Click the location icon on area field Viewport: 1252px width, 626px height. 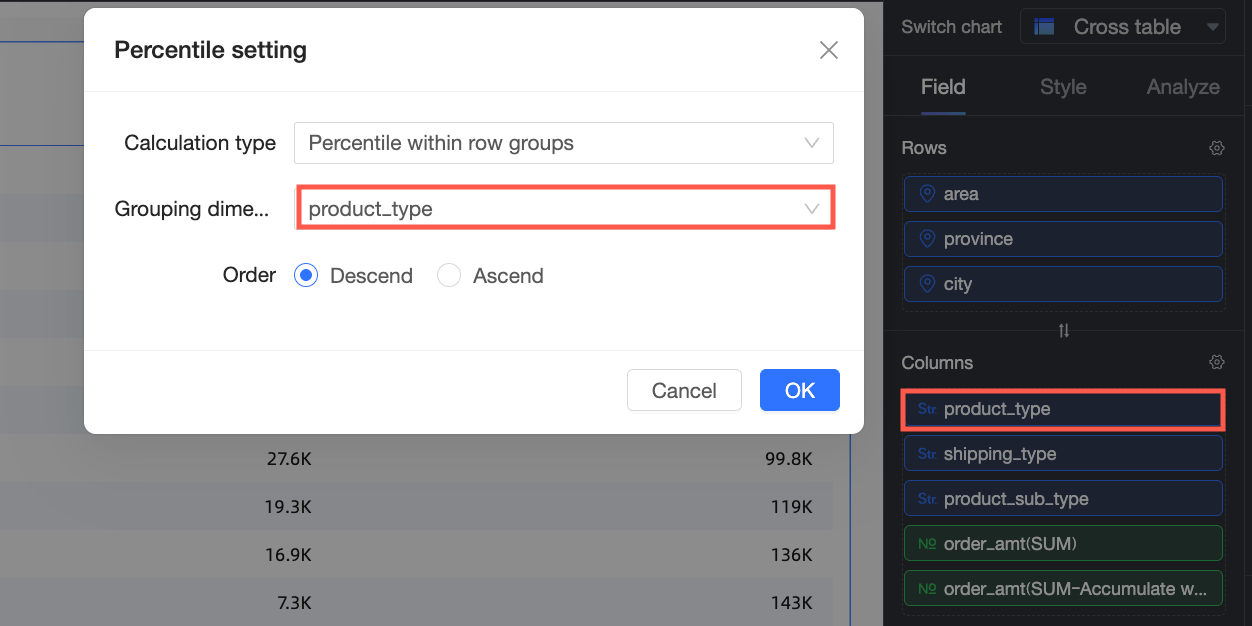pyautogui.click(x=927, y=194)
